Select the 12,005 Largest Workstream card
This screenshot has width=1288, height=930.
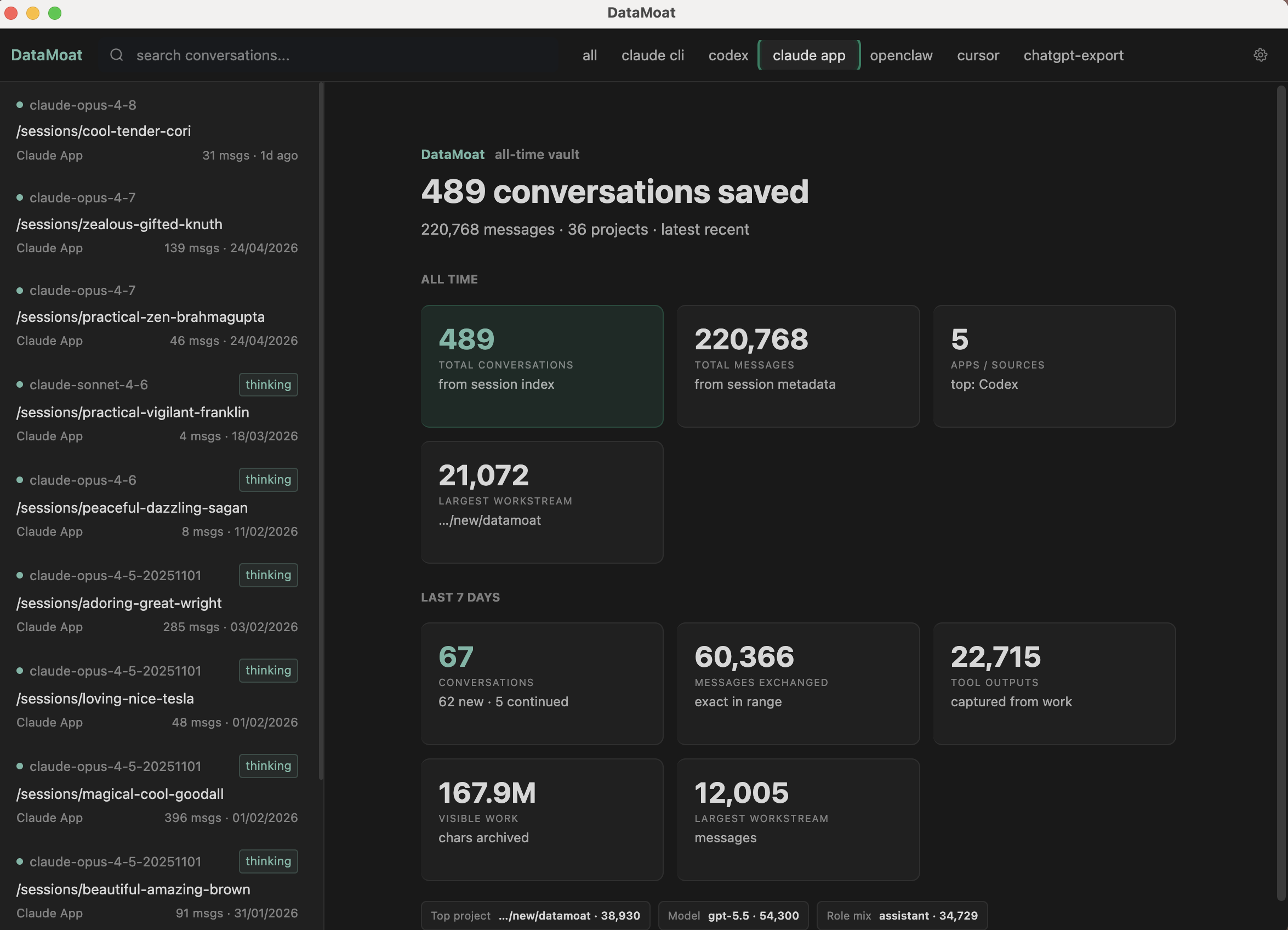(798, 819)
